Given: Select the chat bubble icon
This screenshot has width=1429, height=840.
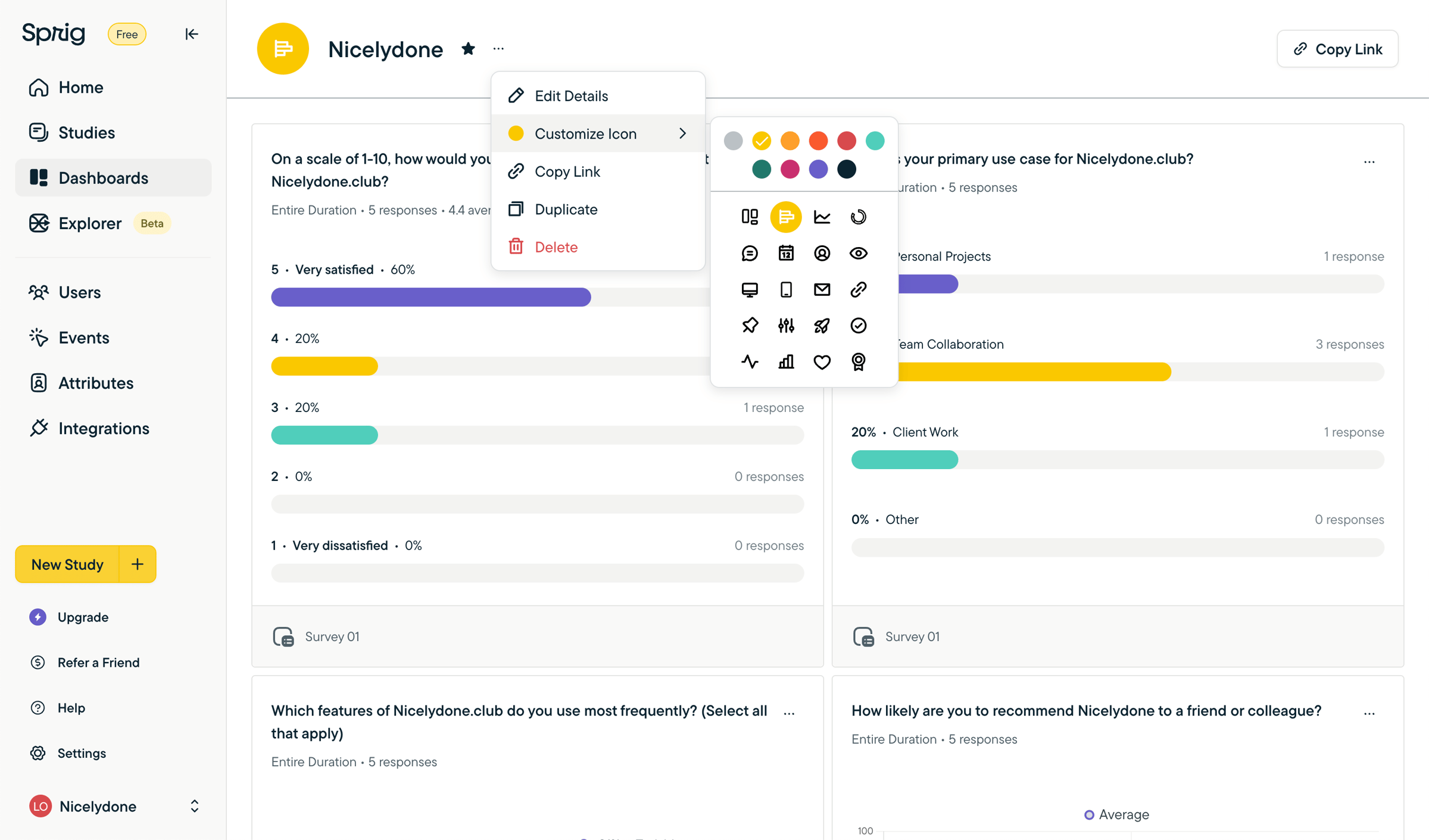Looking at the screenshot, I should (750, 254).
